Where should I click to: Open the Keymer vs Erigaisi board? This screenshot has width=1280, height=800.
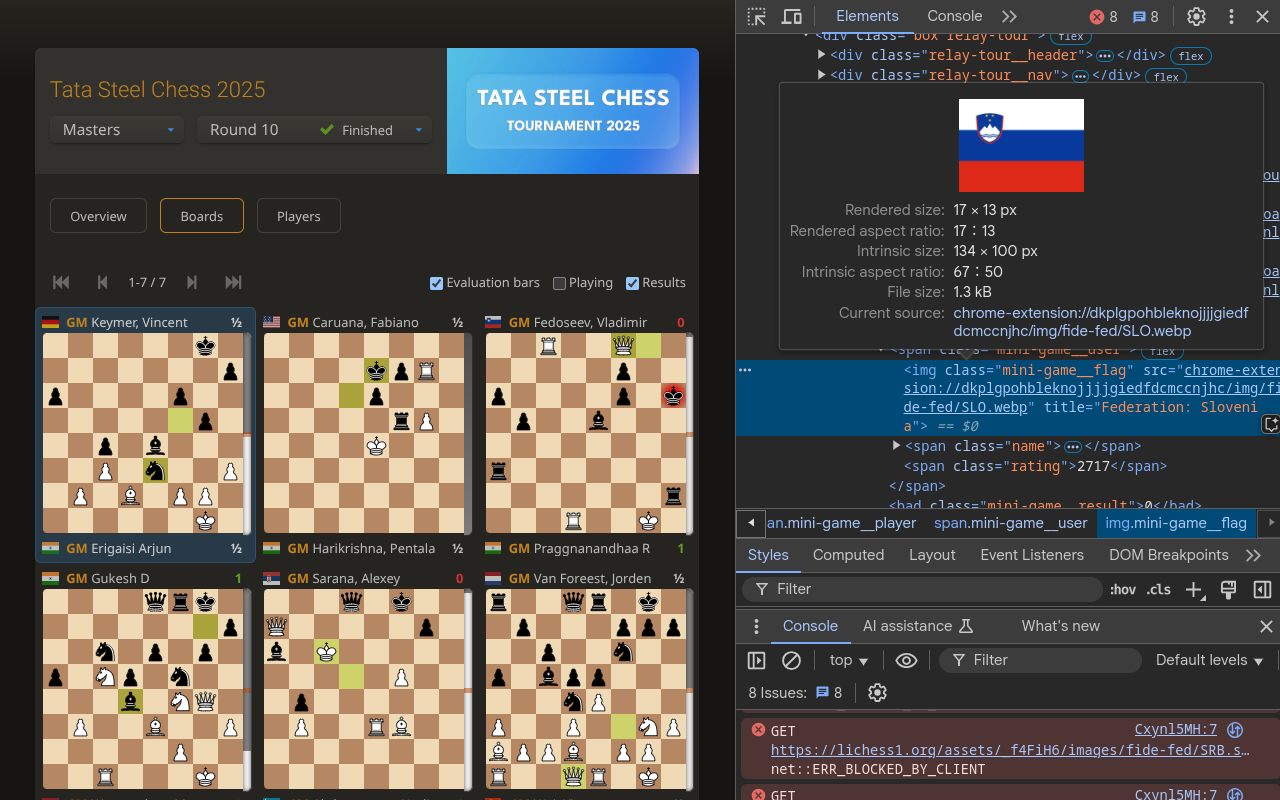[145, 435]
